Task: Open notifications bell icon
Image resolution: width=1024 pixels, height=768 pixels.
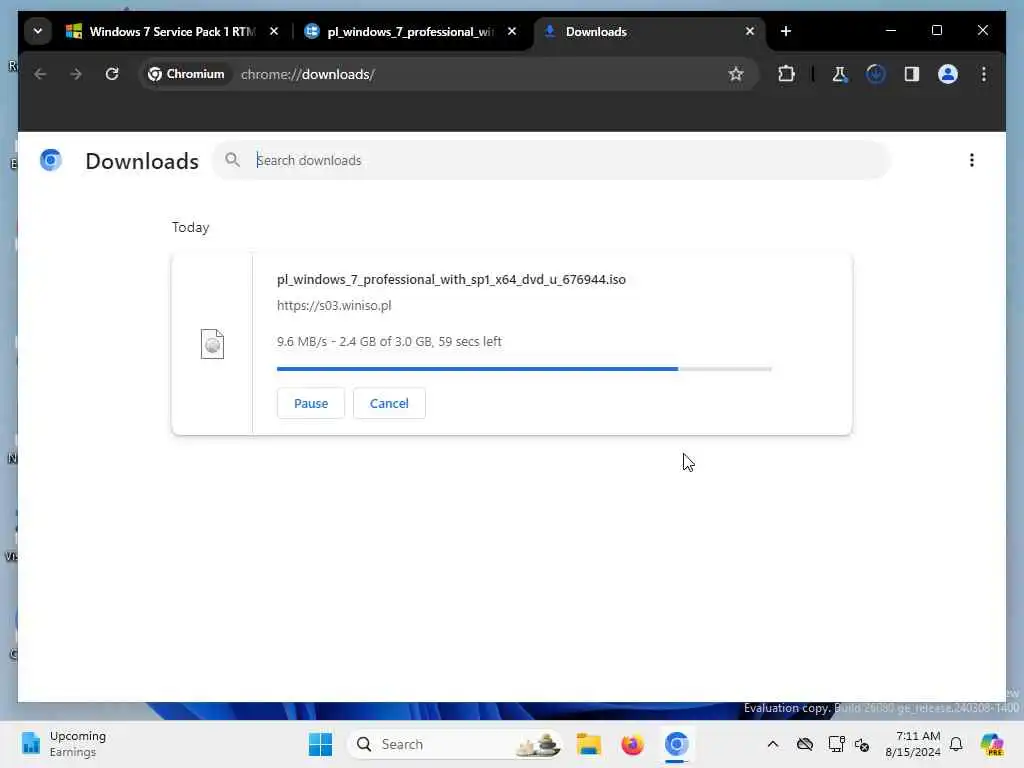Action: pyautogui.click(x=956, y=744)
